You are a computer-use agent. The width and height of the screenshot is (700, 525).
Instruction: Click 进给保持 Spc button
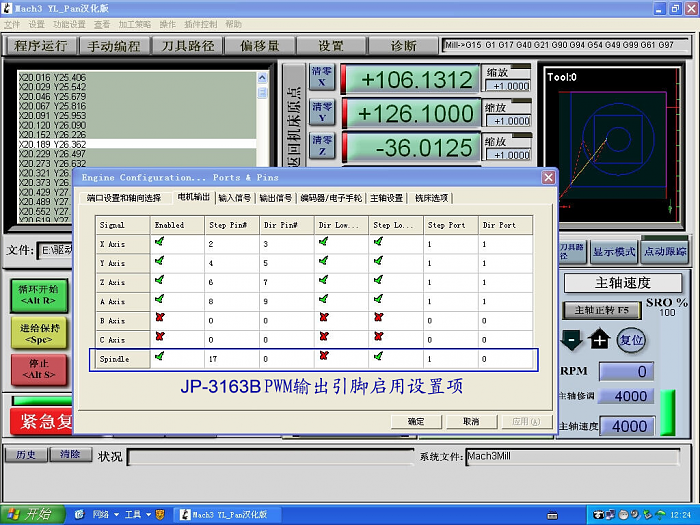click(x=39, y=333)
